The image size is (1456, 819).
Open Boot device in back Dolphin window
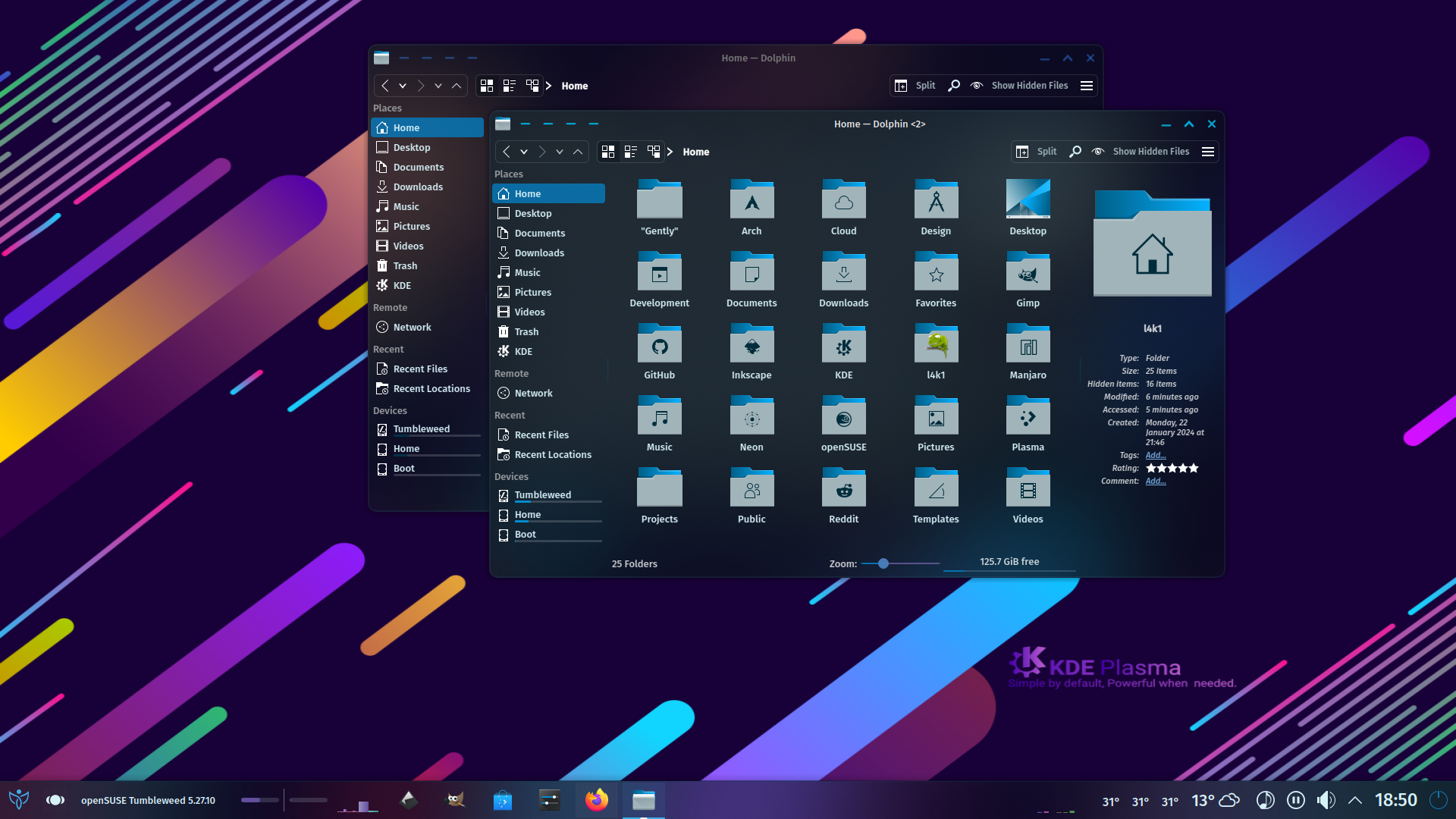pos(427,469)
